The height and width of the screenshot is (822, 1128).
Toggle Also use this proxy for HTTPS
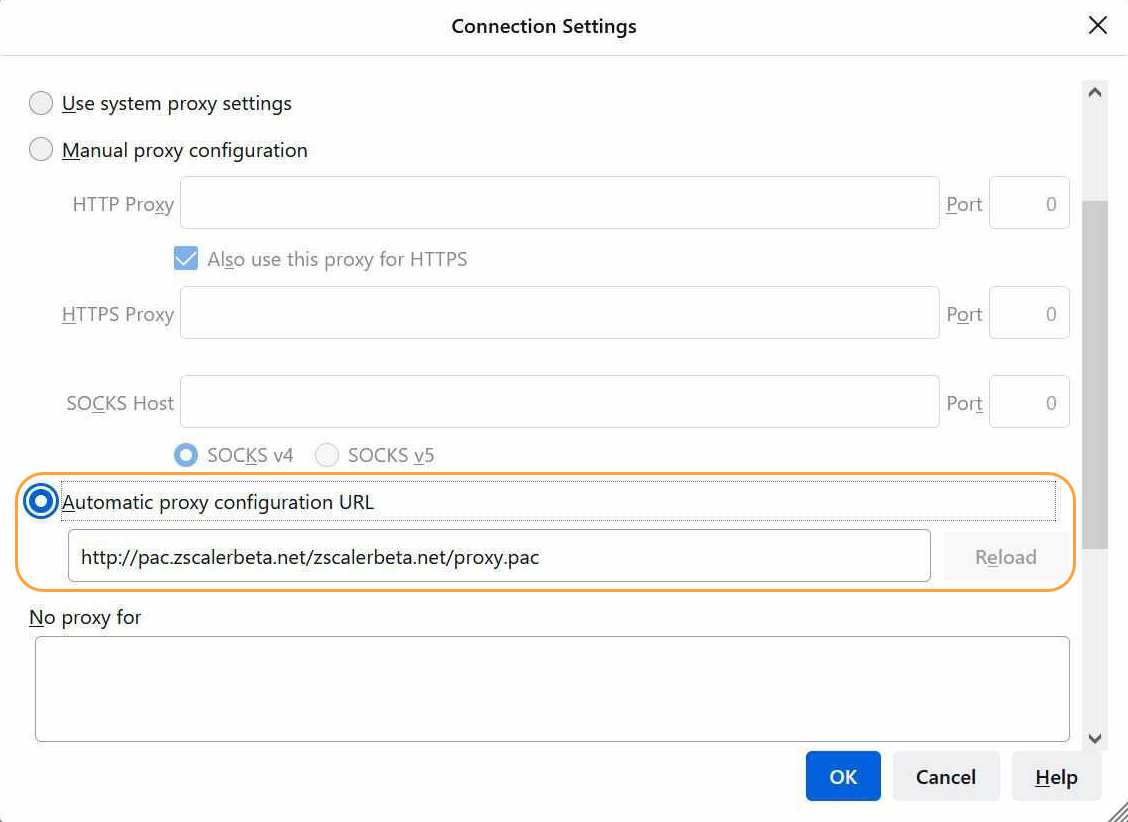[x=186, y=259]
